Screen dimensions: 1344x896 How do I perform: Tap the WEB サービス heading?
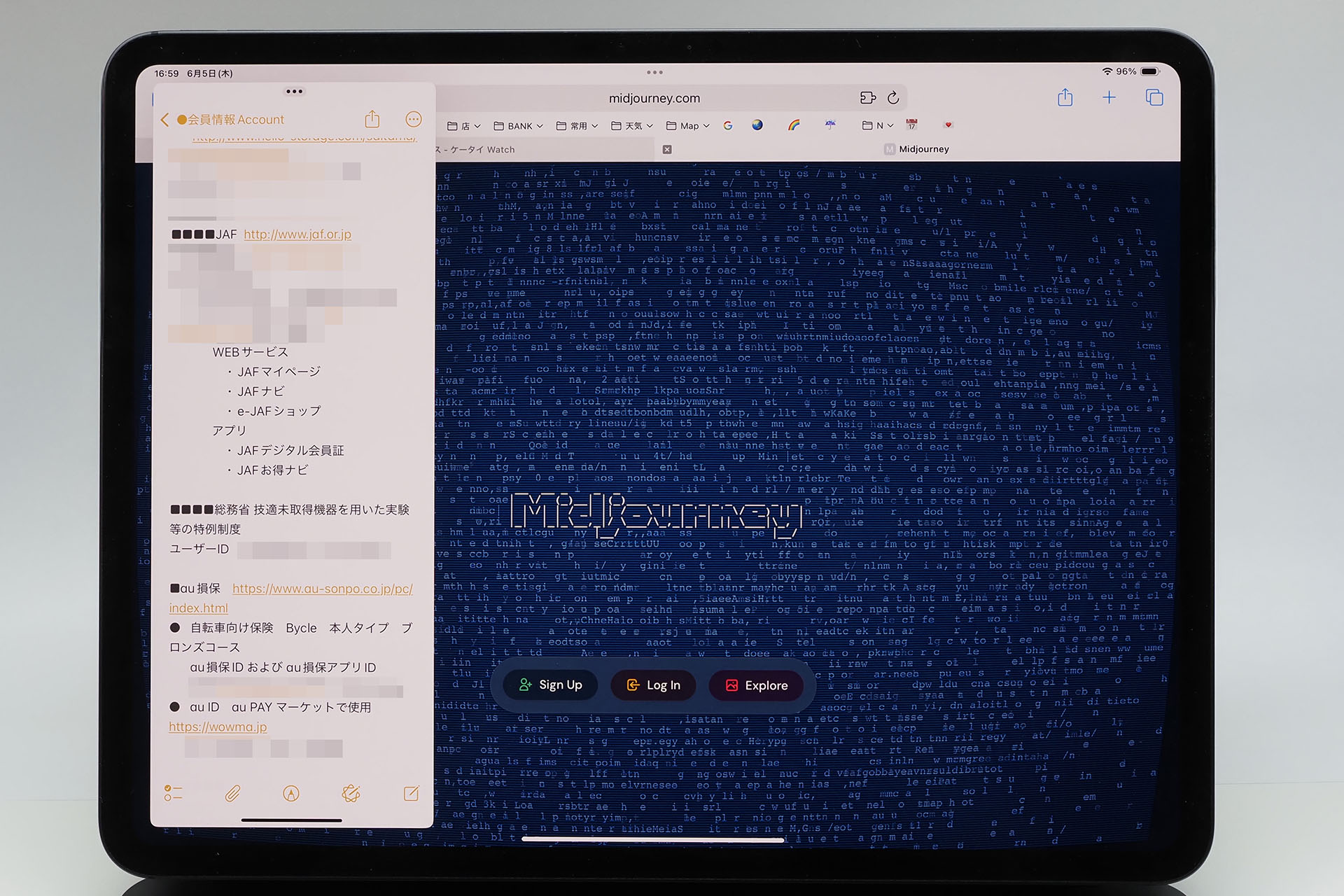pyautogui.click(x=251, y=352)
